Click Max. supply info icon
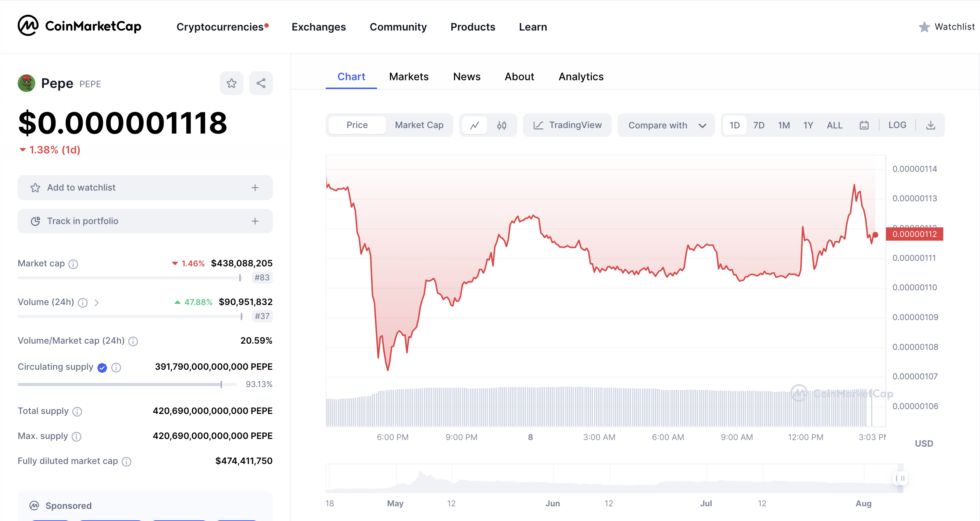This screenshot has height=521, width=980. click(x=76, y=436)
